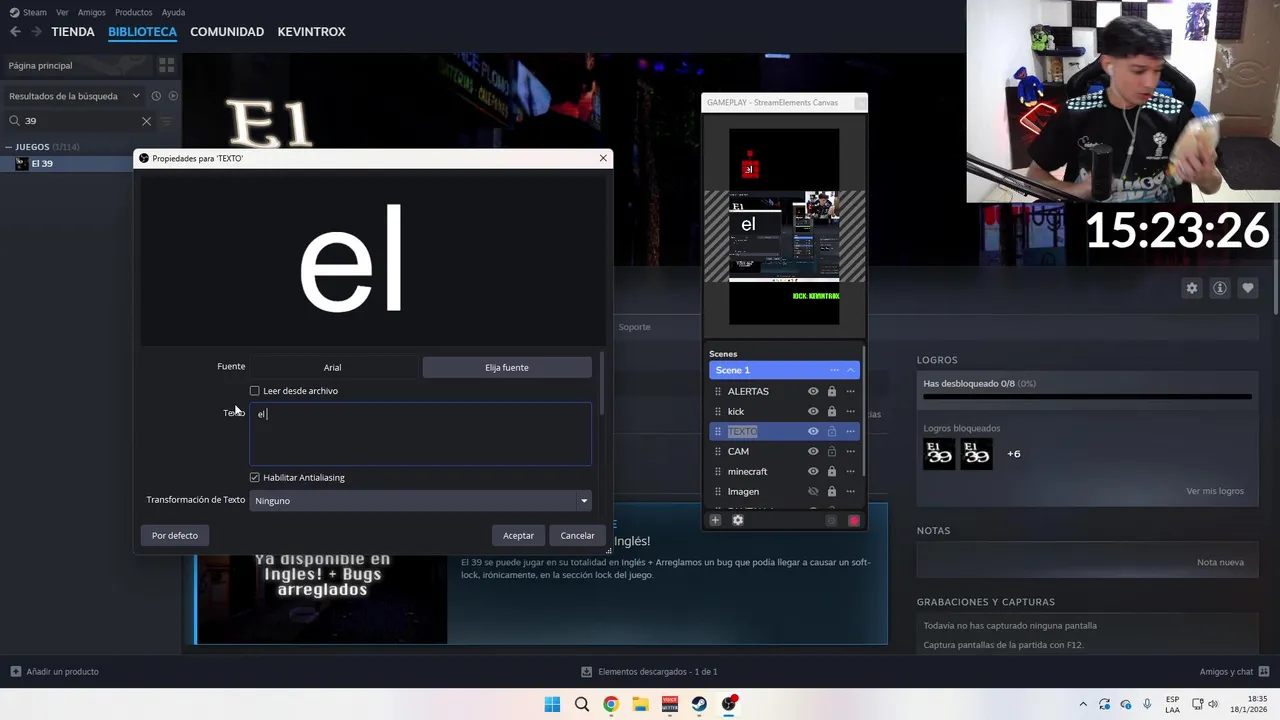
Task: Click Cancelar in properties dialog
Action: (x=577, y=536)
